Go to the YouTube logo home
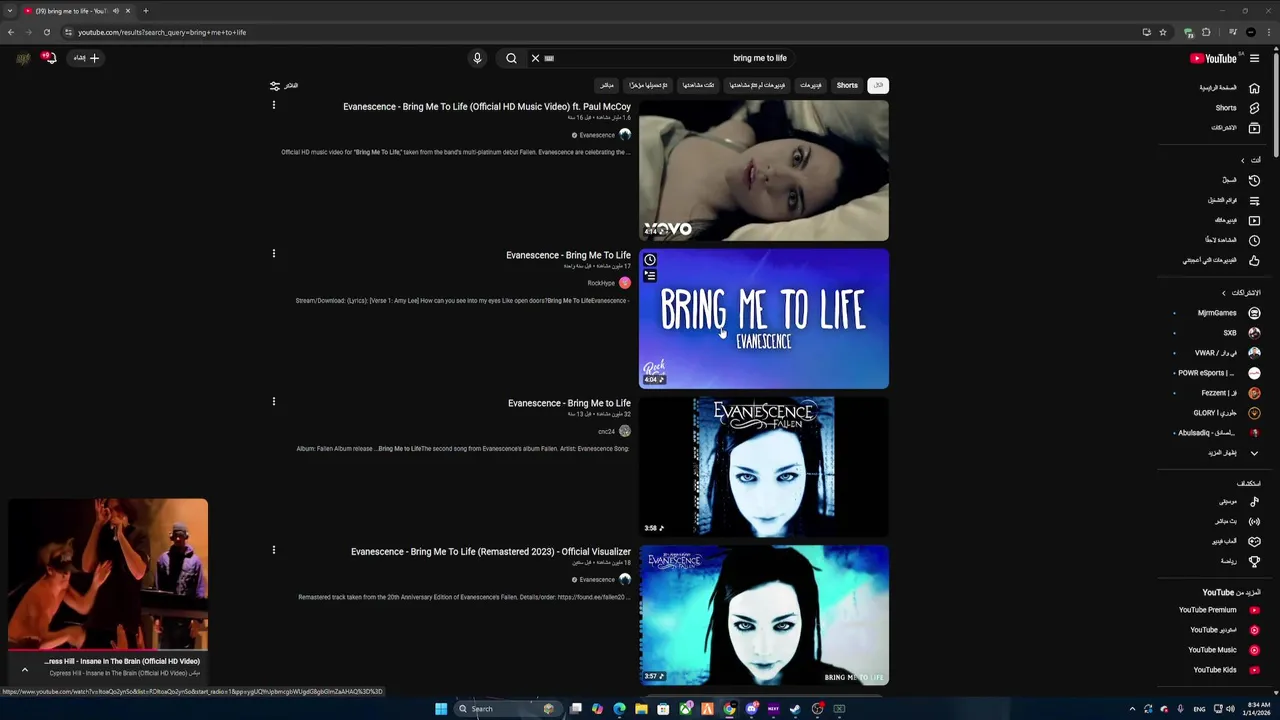 1213,58
